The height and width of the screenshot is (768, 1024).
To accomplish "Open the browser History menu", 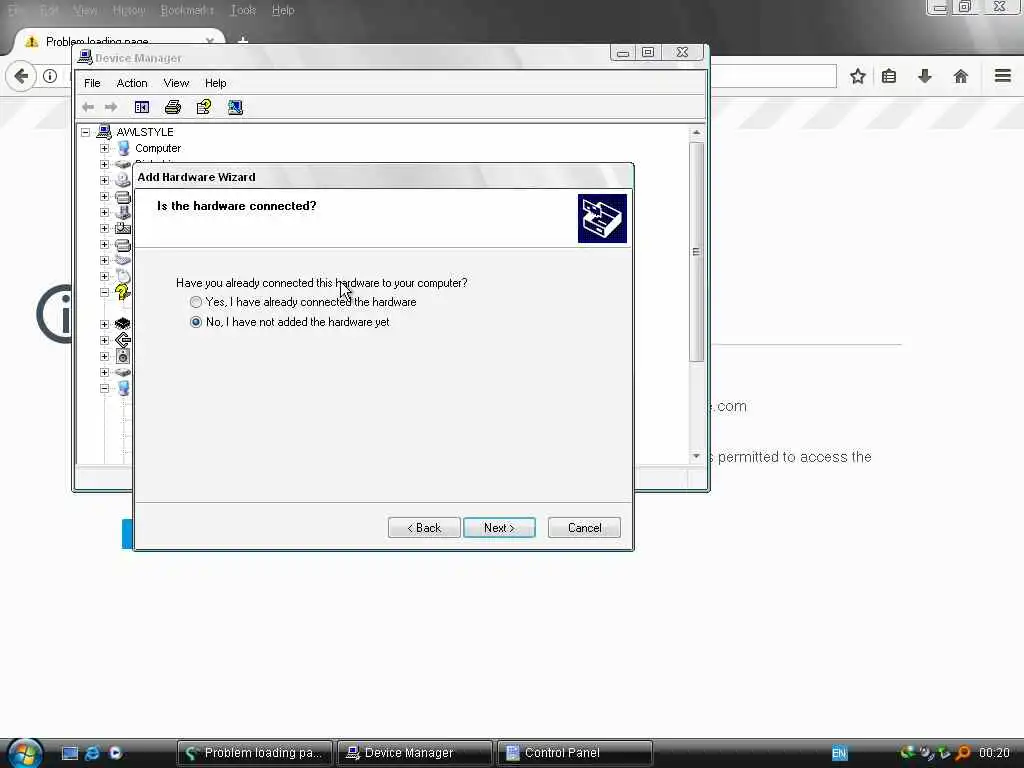I will 129,10.
